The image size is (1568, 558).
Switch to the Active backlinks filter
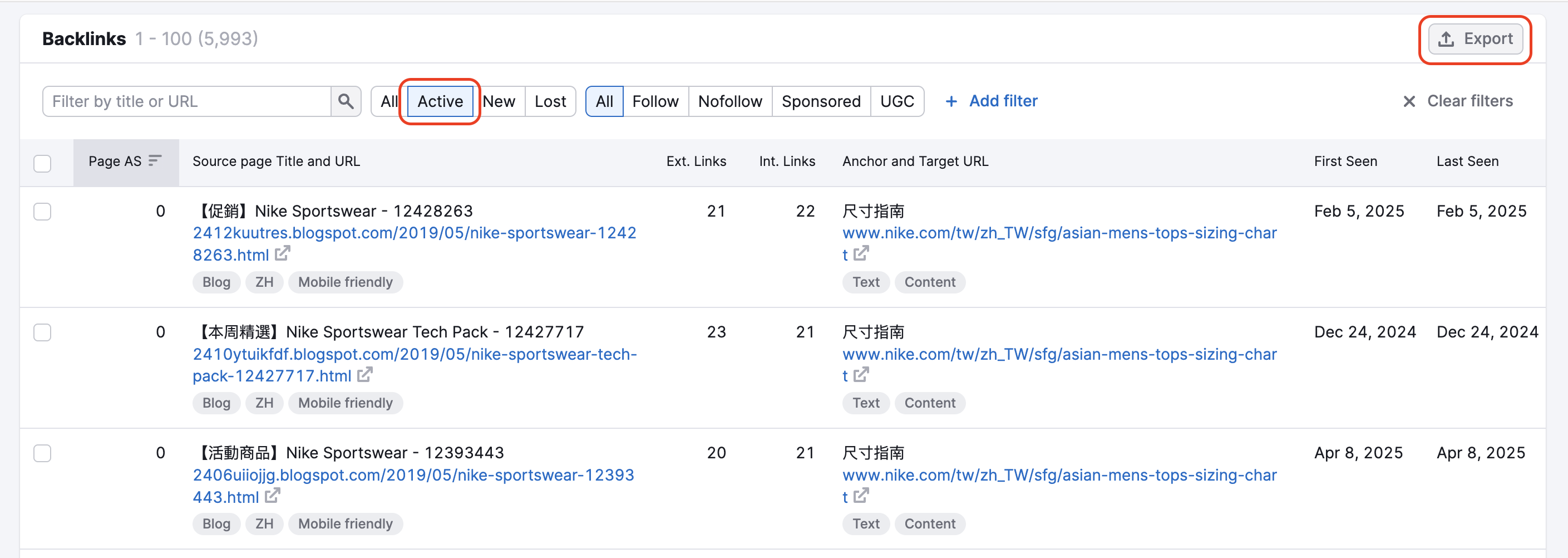[x=440, y=101]
